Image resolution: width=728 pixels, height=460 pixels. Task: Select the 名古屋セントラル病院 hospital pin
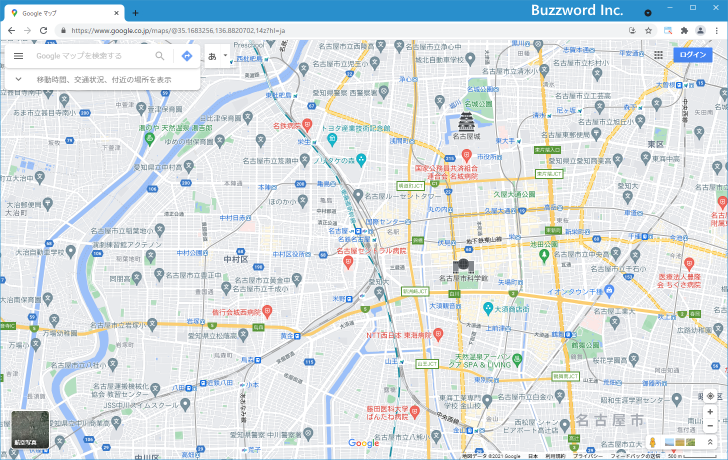[x=348, y=263]
